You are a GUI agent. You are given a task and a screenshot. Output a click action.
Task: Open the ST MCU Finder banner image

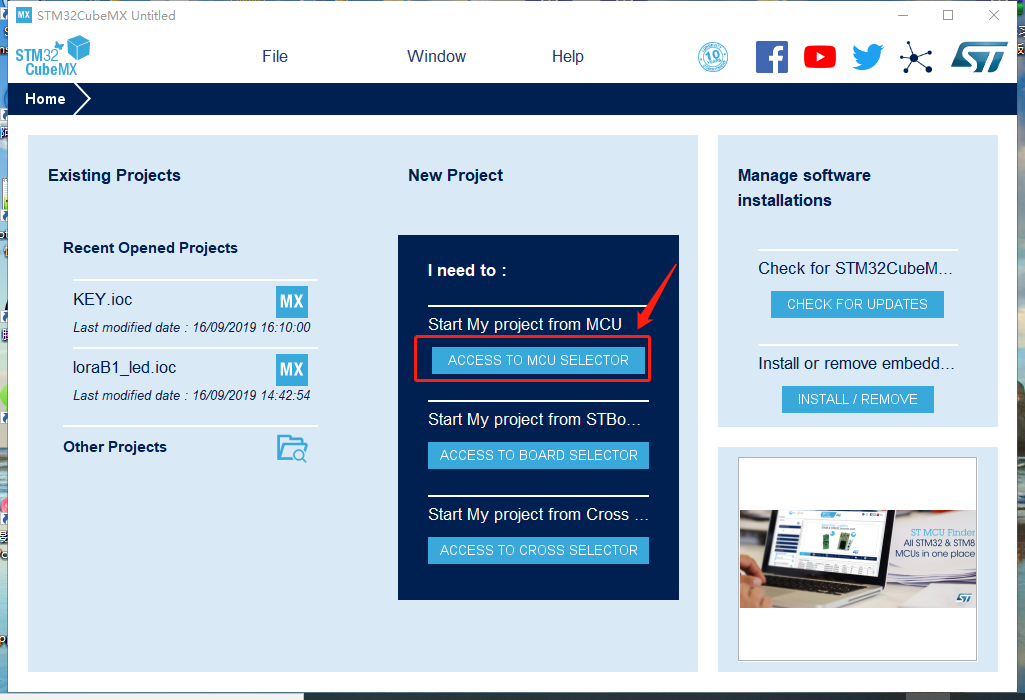[857, 559]
